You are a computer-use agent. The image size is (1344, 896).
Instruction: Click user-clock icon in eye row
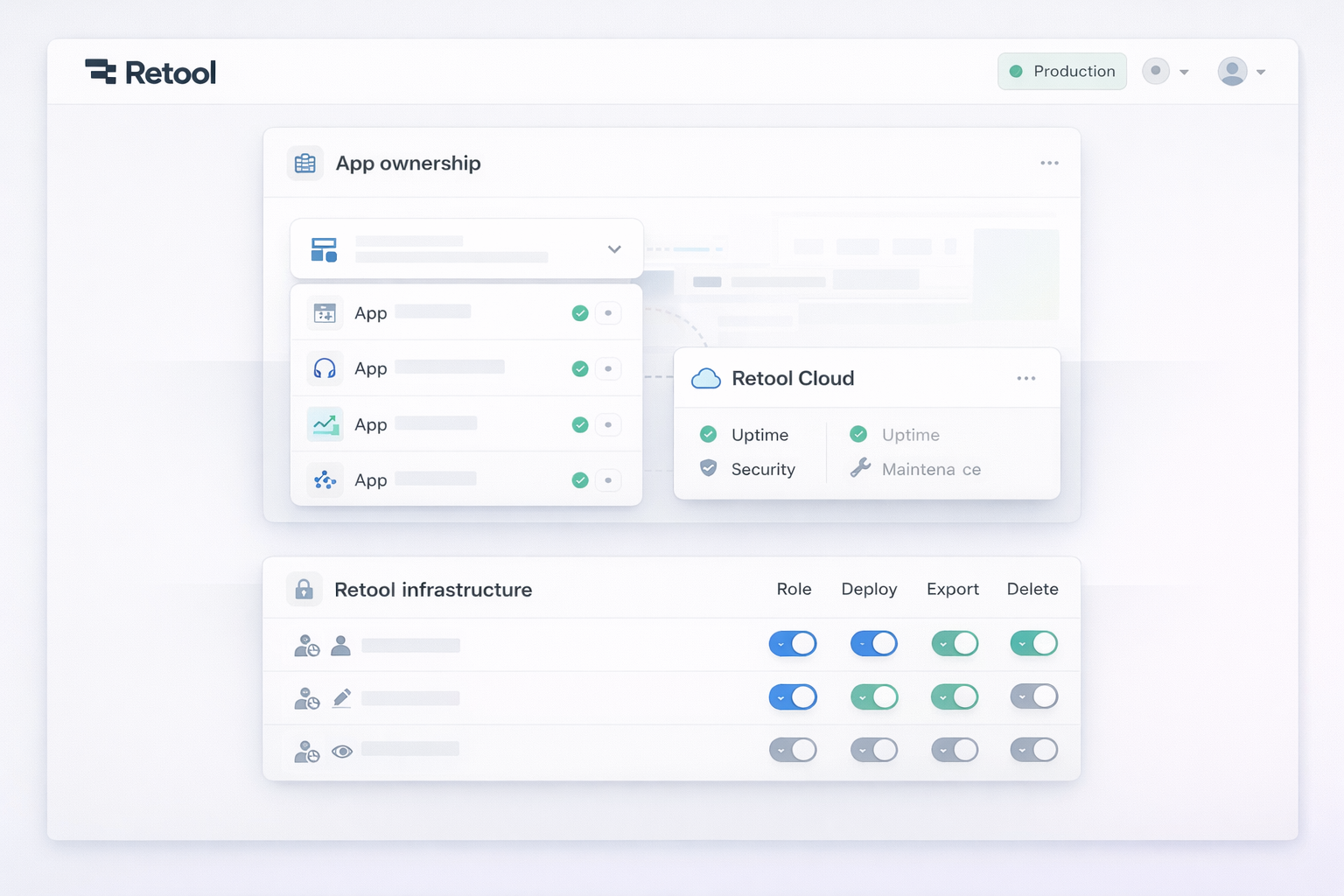(306, 752)
